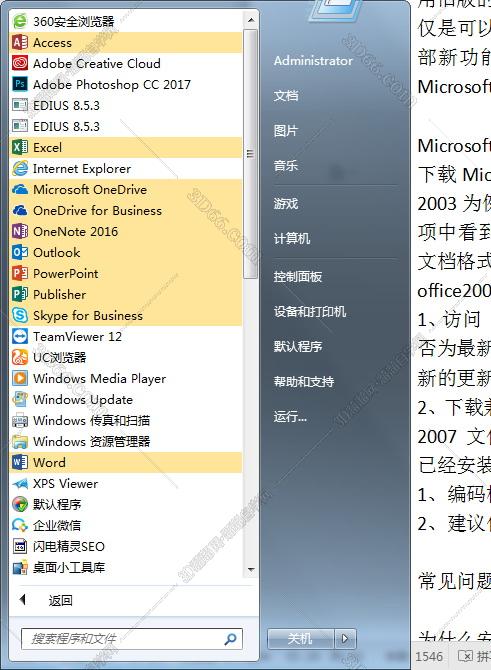
Task: Expand shutdown options arrow
Action: 344,639
